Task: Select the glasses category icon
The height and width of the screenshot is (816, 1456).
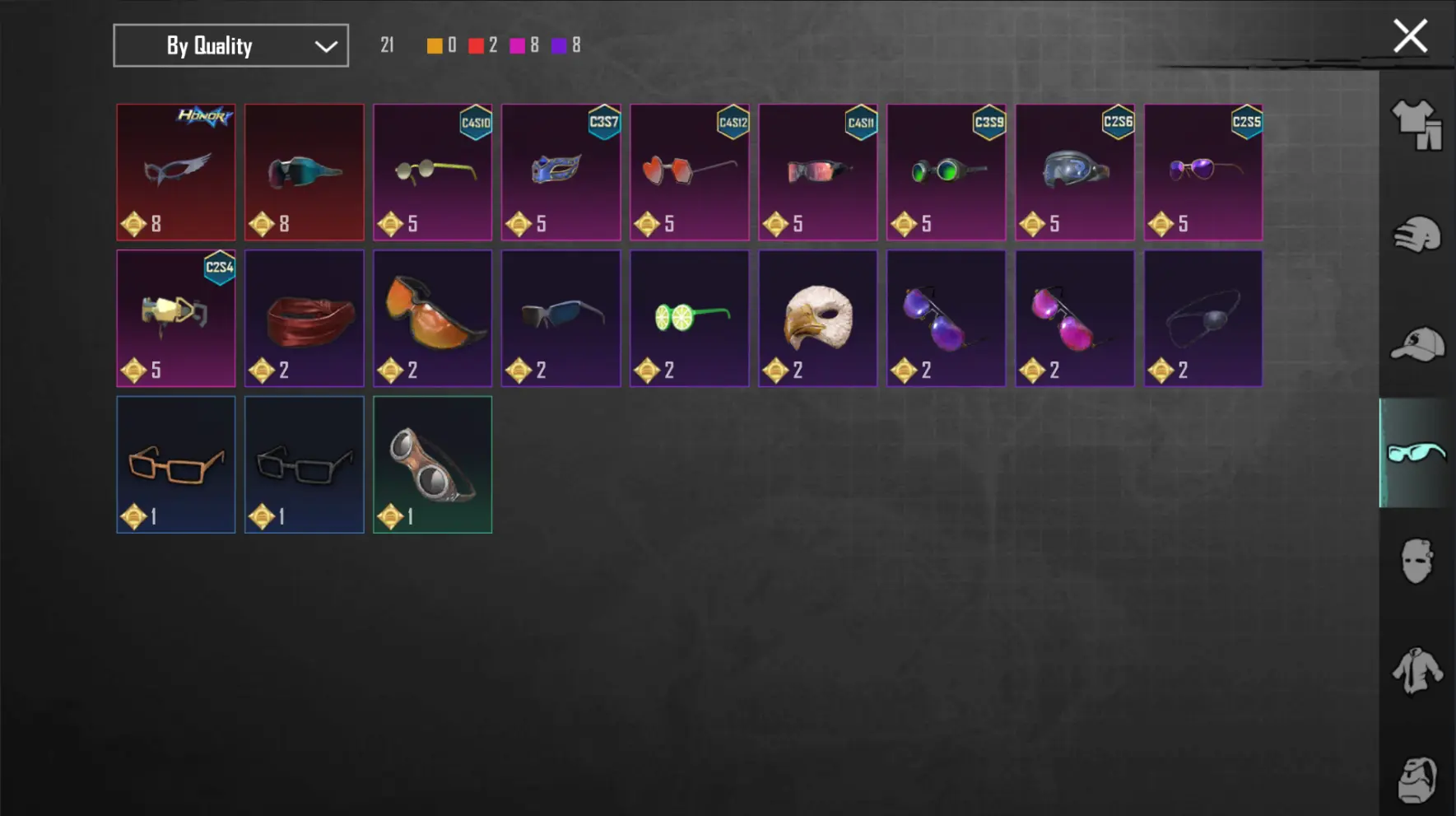Action: (x=1416, y=453)
